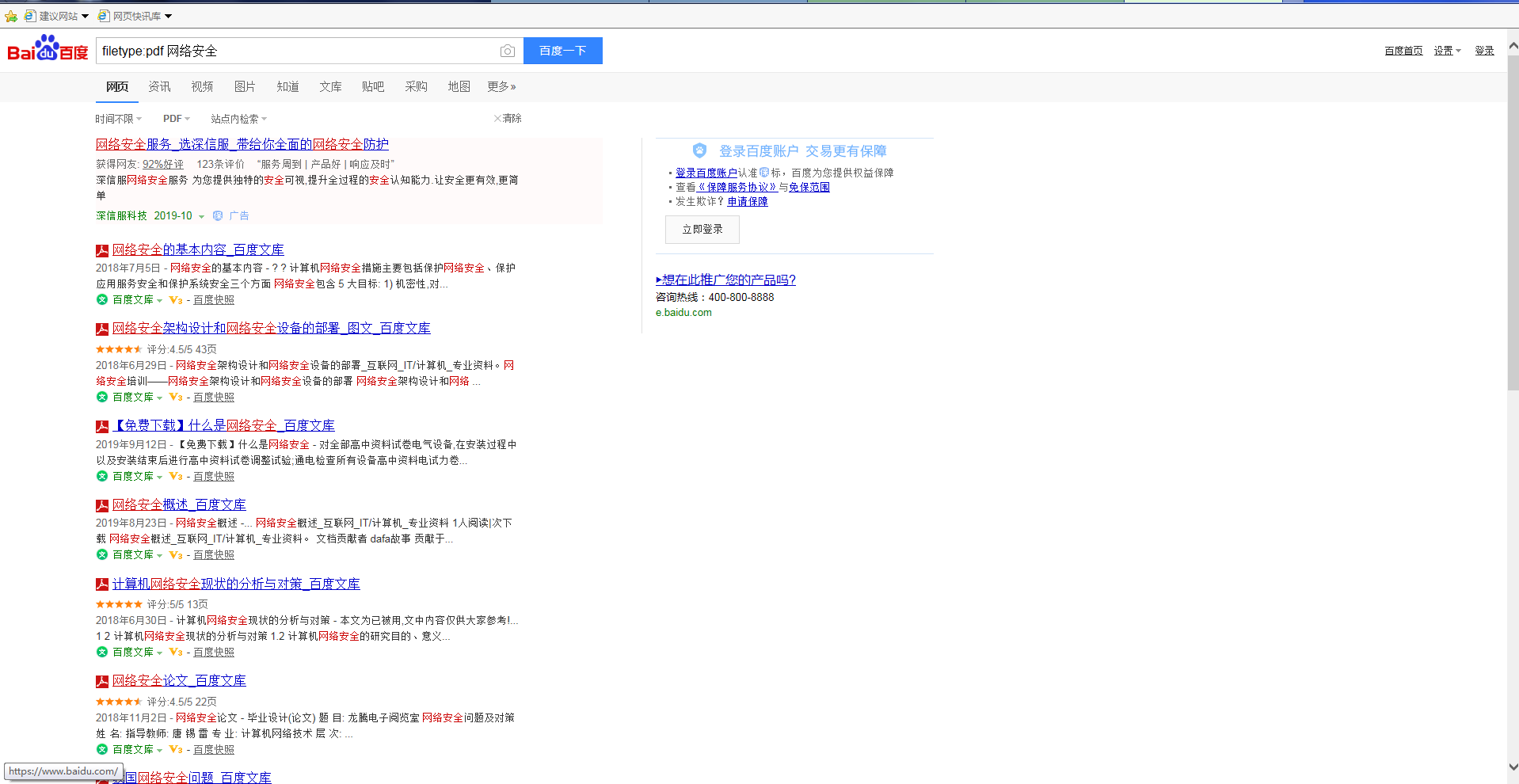The width and height of the screenshot is (1519, 784).
Task: Click V3 credibility badge under 网络安全架构设计 result
Action: click(176, 397)
